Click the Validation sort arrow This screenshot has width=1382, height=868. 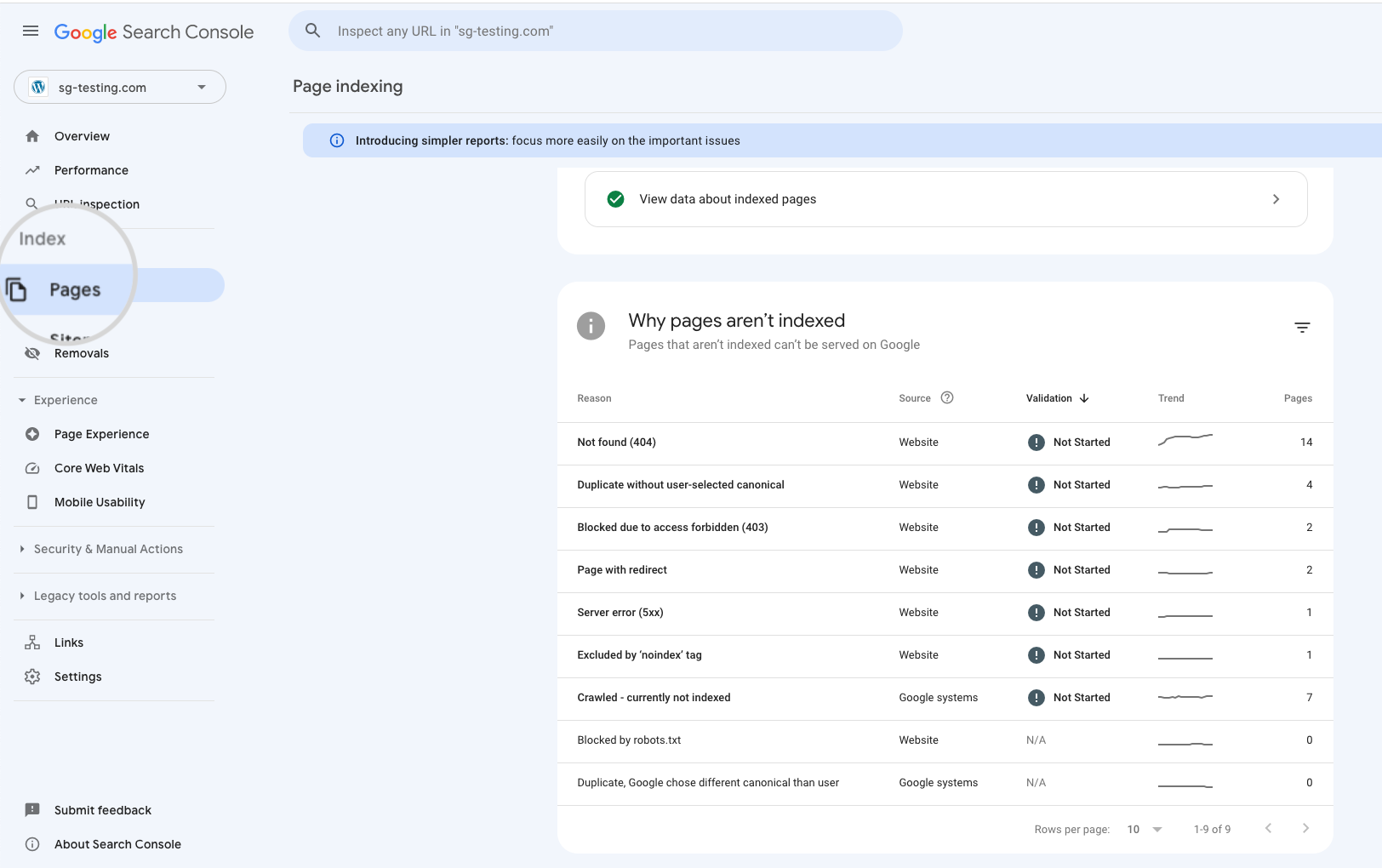(1084, 398)
